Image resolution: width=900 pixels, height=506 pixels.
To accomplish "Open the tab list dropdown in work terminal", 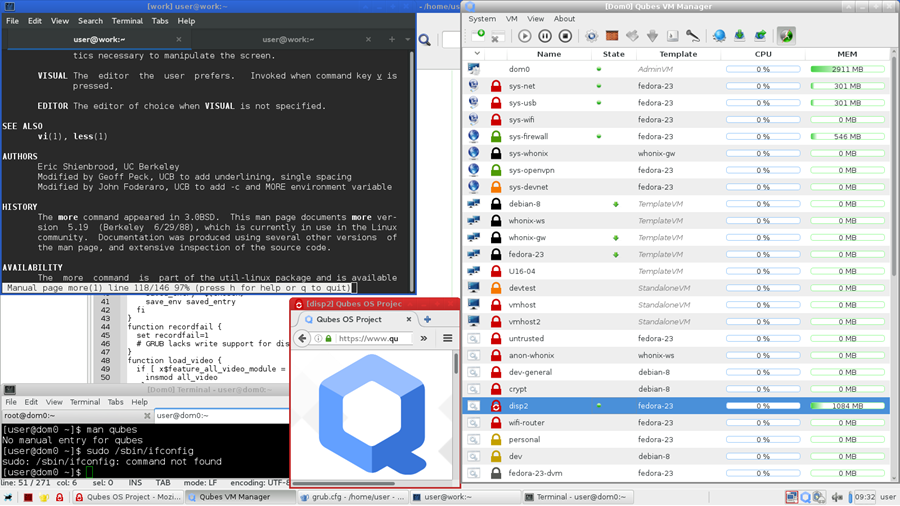I will pyautogui.click(x=408, y=40).
